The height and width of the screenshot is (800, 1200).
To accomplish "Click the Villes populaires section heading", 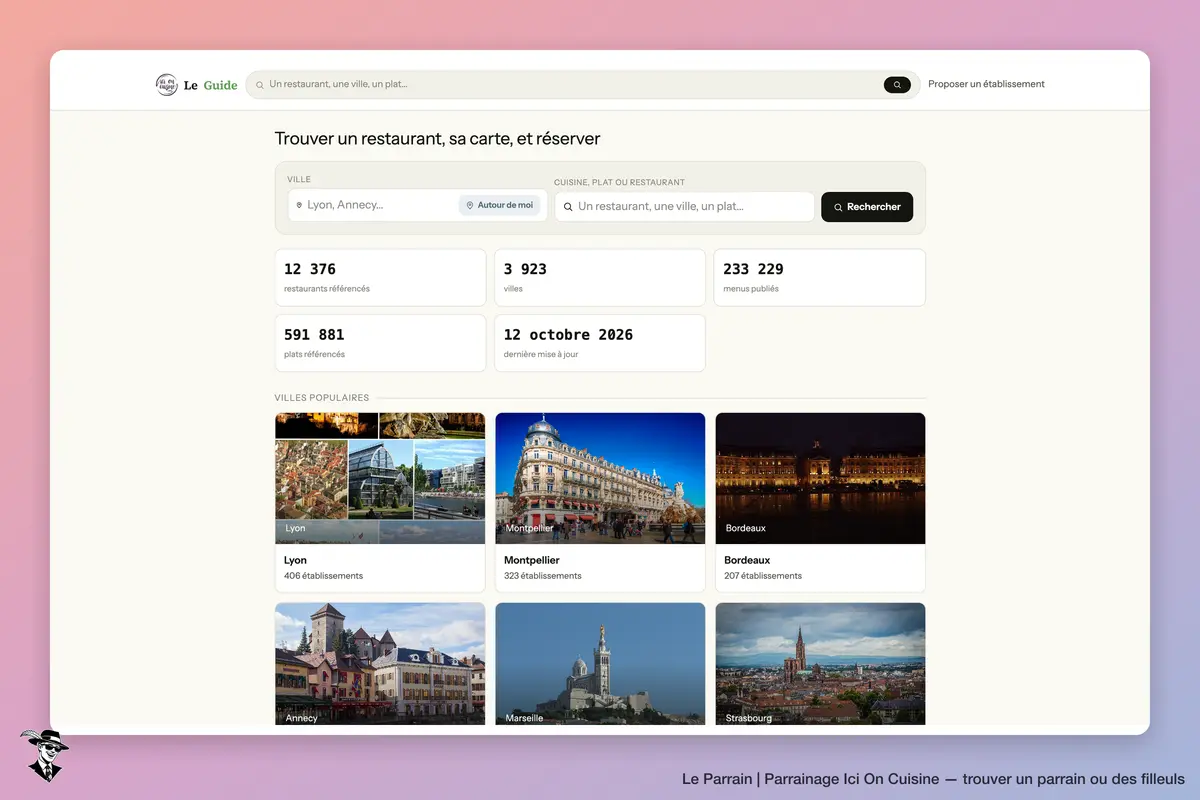I will 322,398.
